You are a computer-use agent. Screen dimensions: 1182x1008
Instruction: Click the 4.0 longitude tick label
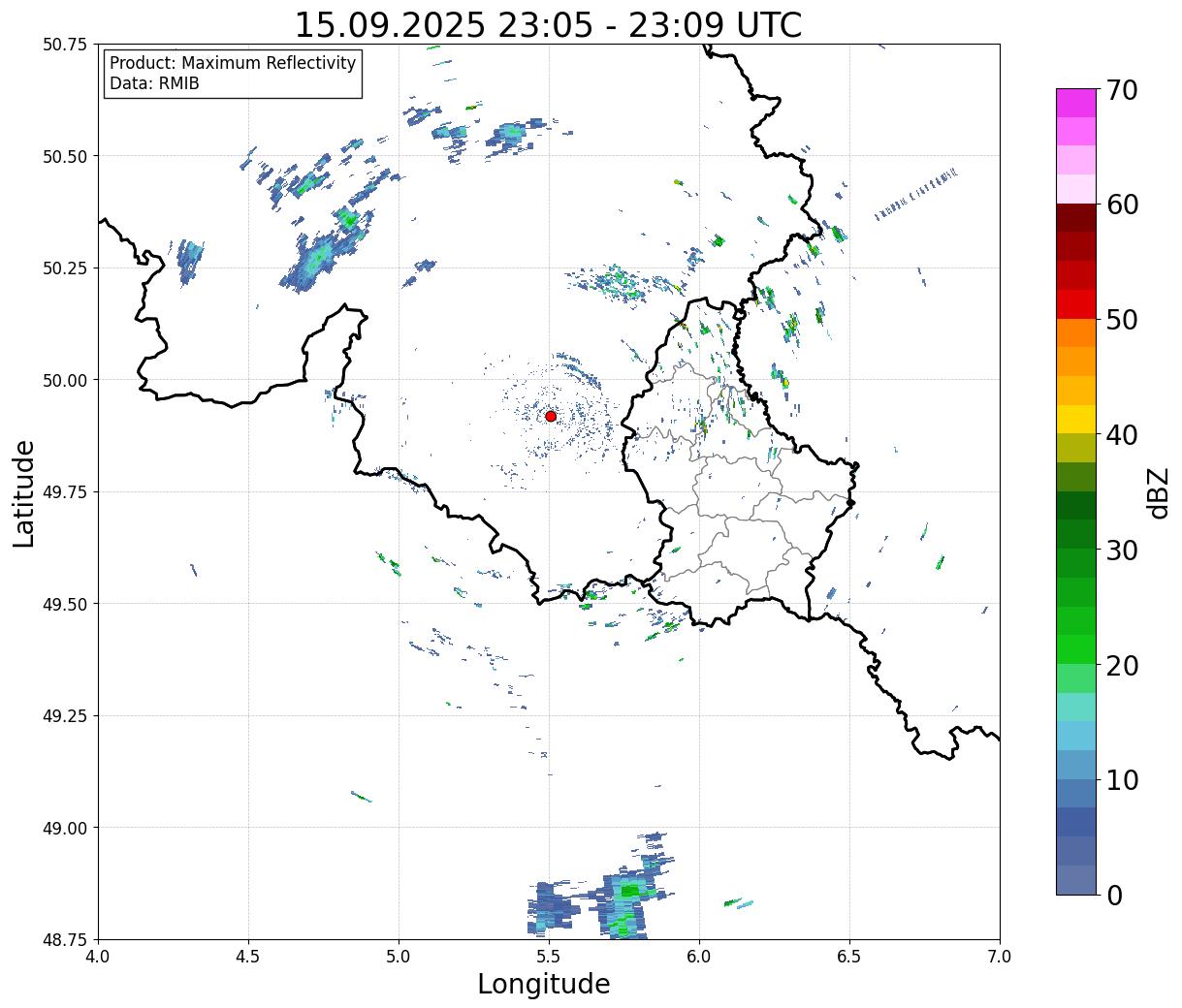(98, 957)
